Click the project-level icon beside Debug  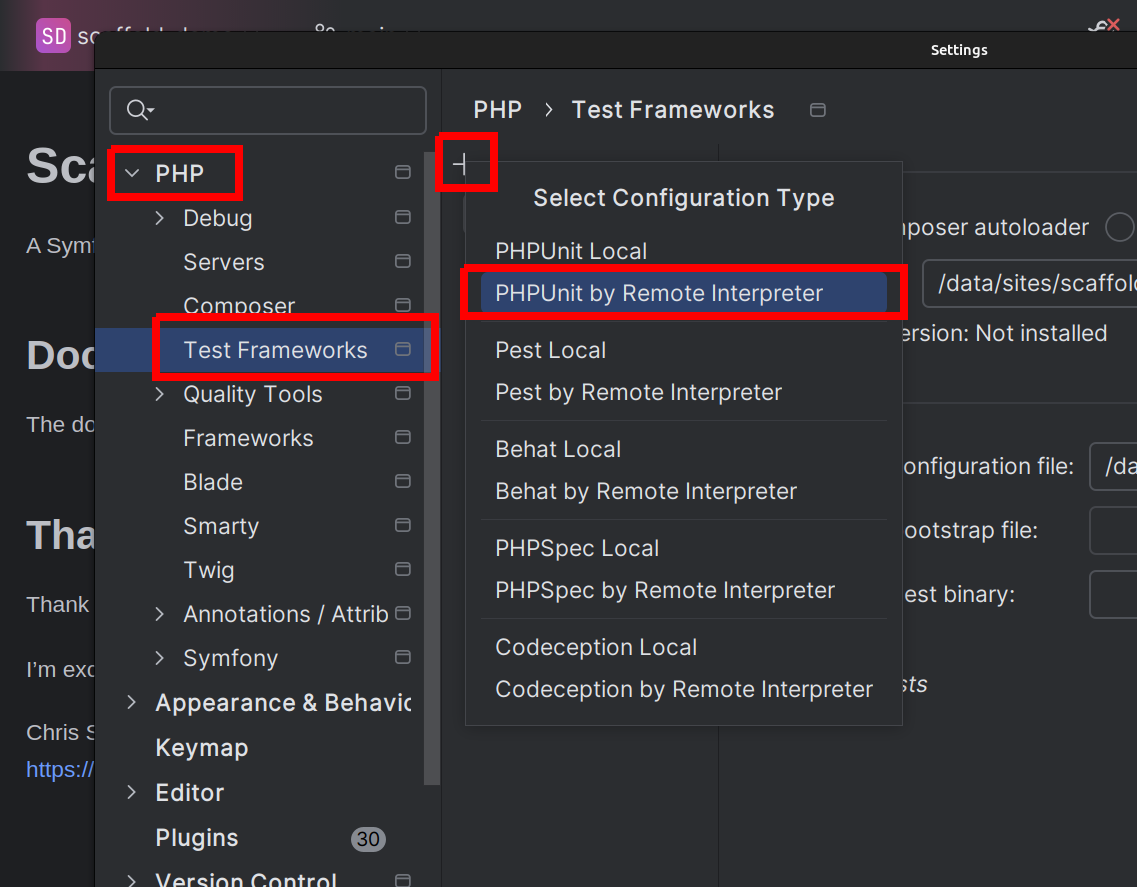tap(403, 217)
